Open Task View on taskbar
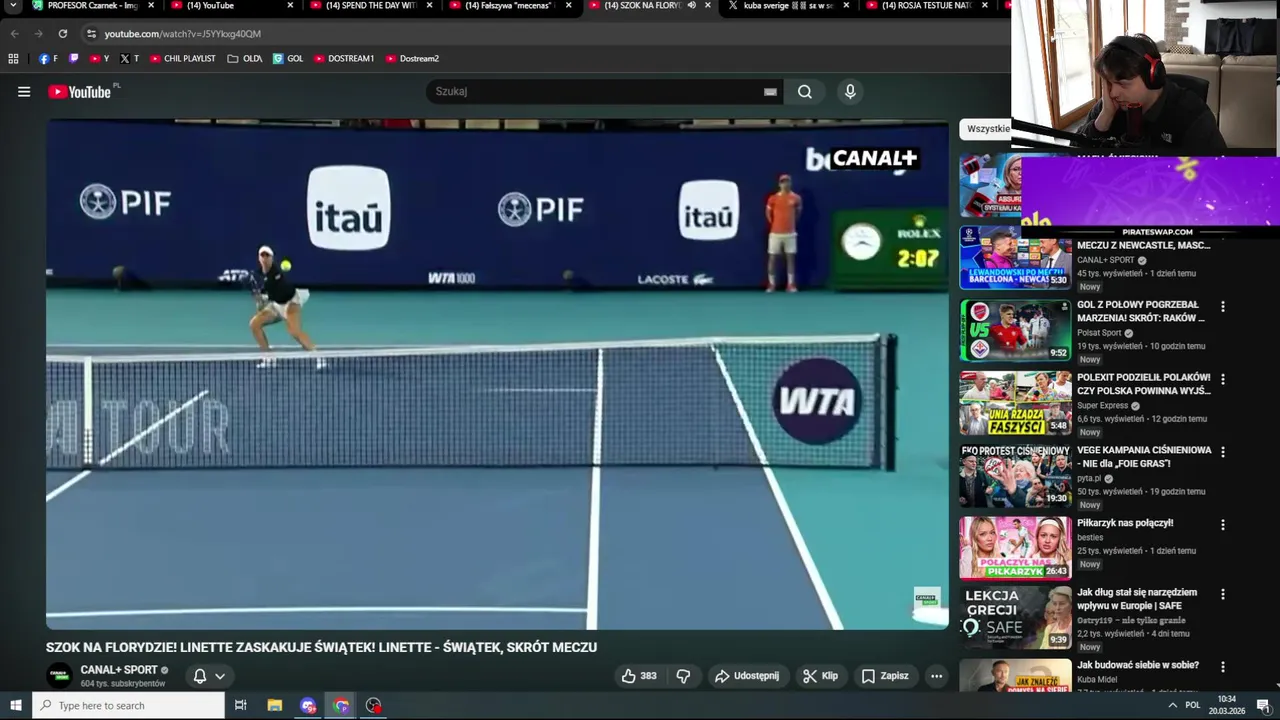 (x=240, y=705)
